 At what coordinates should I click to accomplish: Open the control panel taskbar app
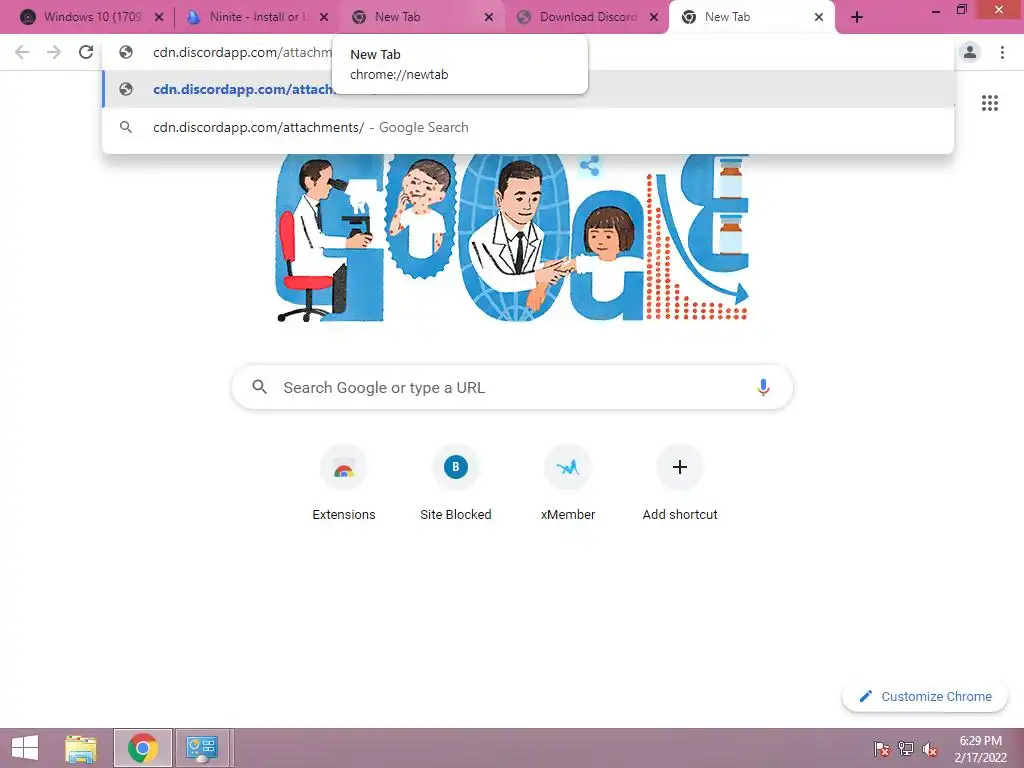tap(202, 748)
